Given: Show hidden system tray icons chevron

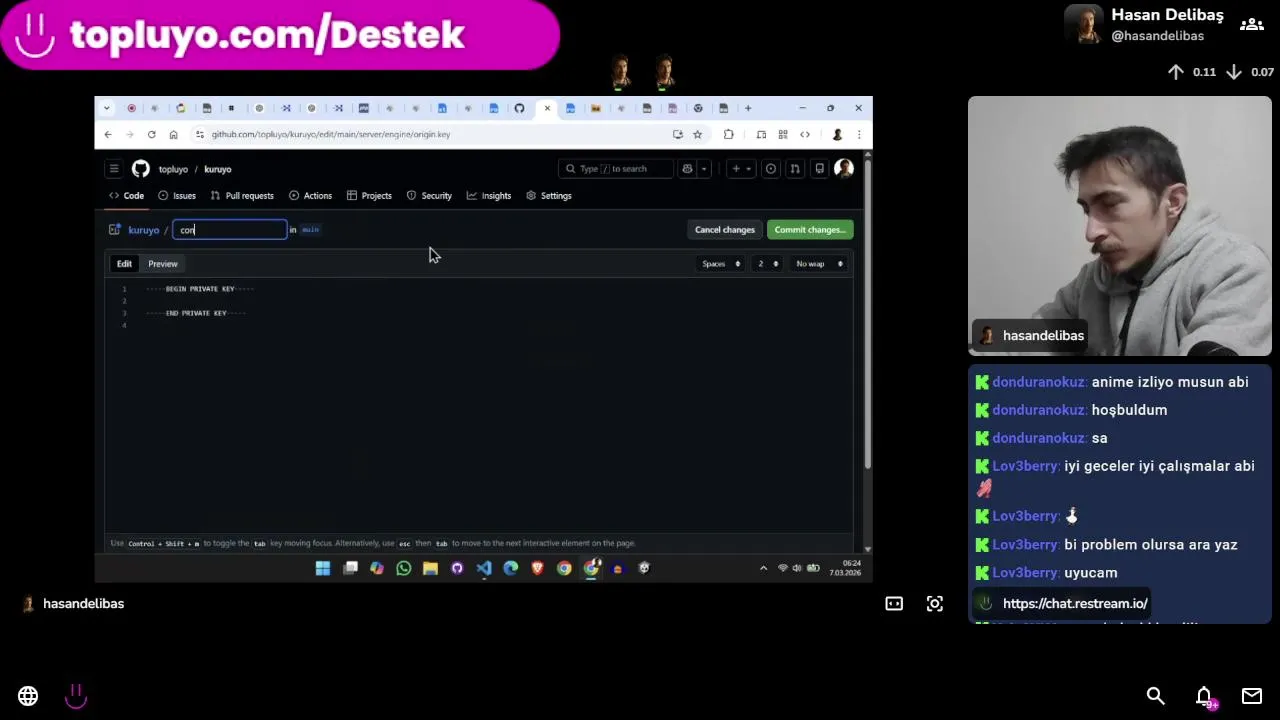Looking at the screenshot, I should [763, 568].
